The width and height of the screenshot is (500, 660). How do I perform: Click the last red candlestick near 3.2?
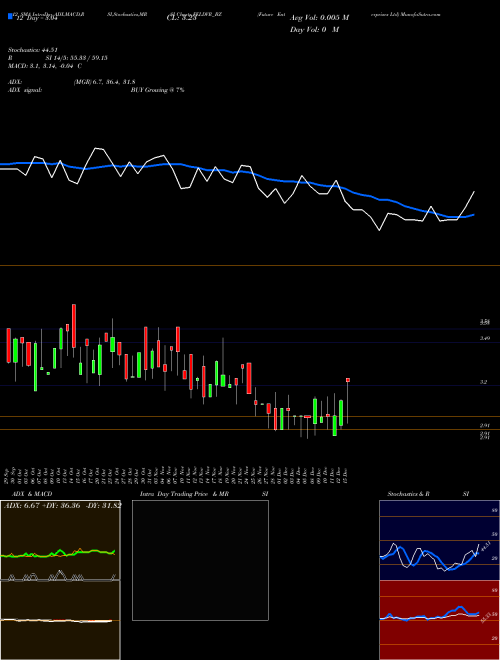348,380
